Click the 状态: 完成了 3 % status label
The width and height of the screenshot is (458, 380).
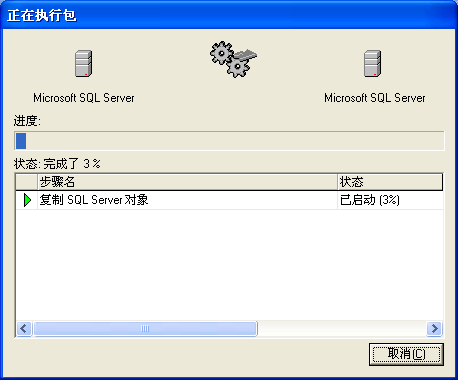coord(57,164)
